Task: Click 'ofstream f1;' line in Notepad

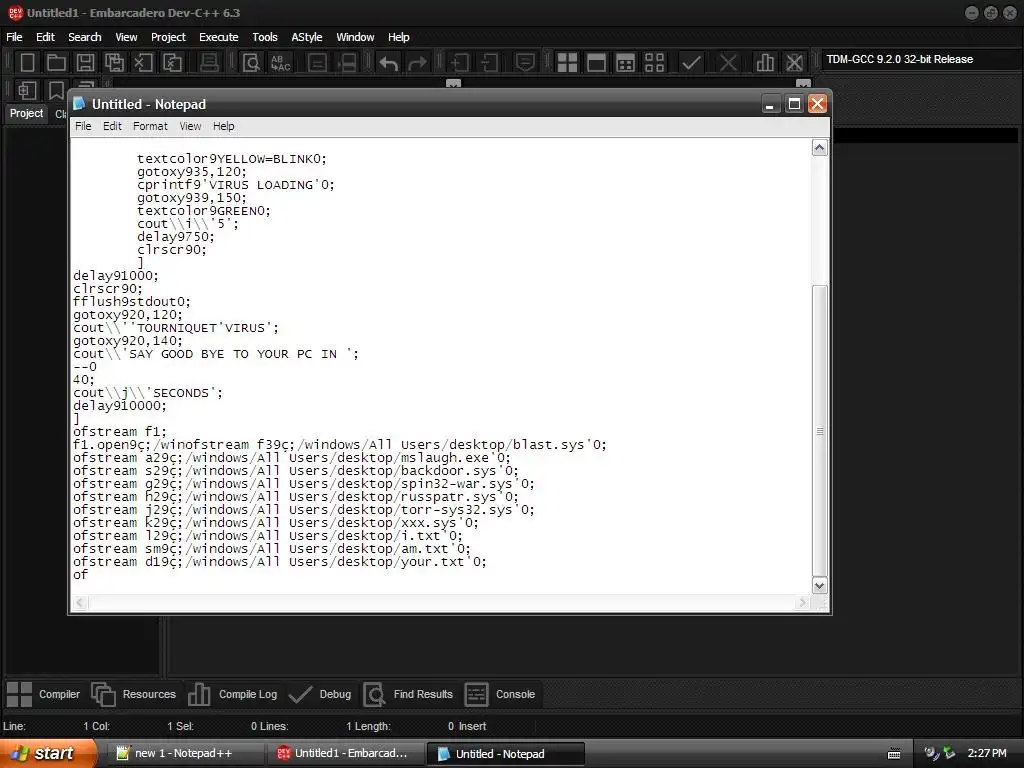Action: coord(120,432)
